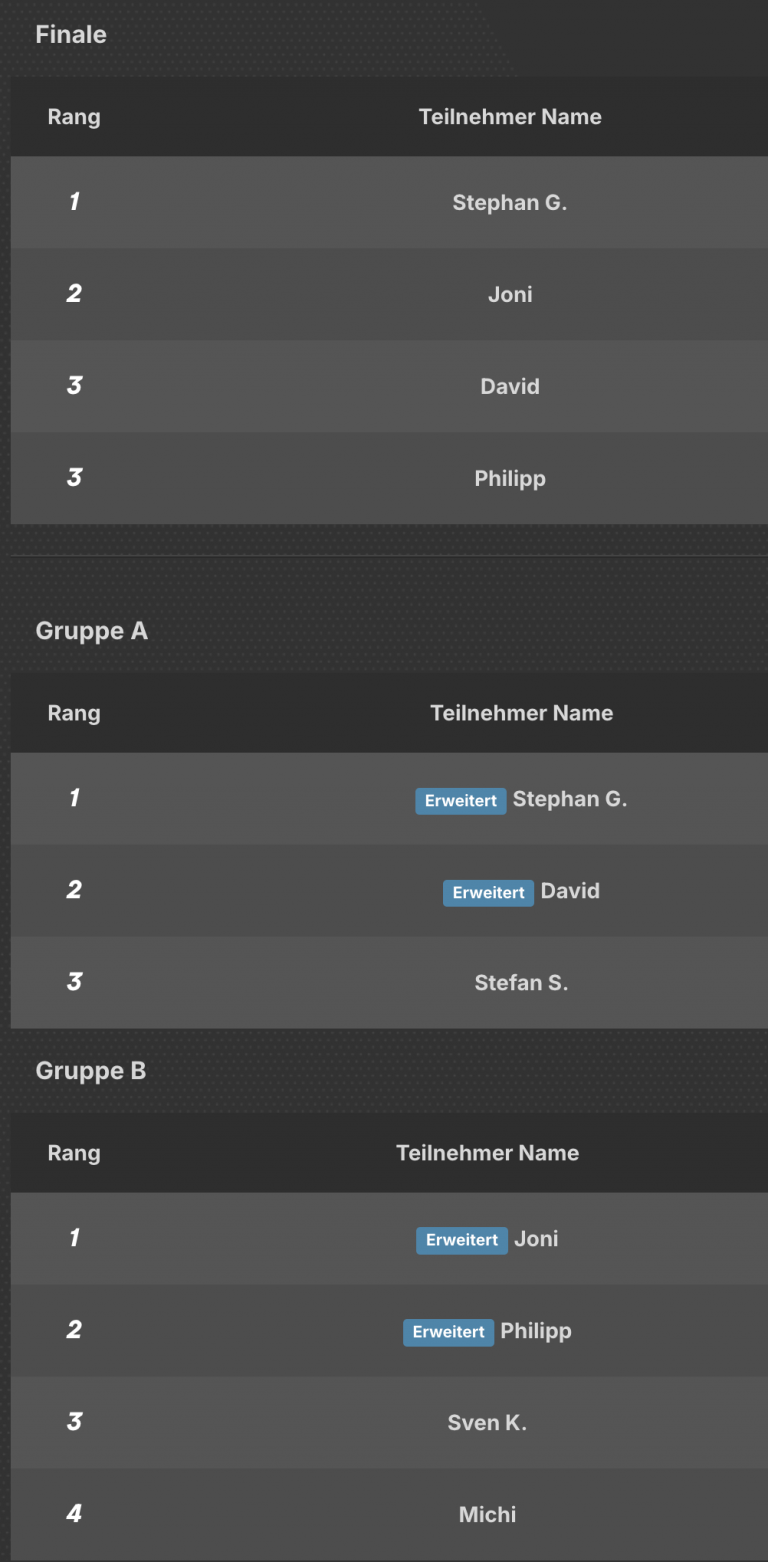
Task: Click Michi in Gruppe B table
Action: (x=487, y=1515)
